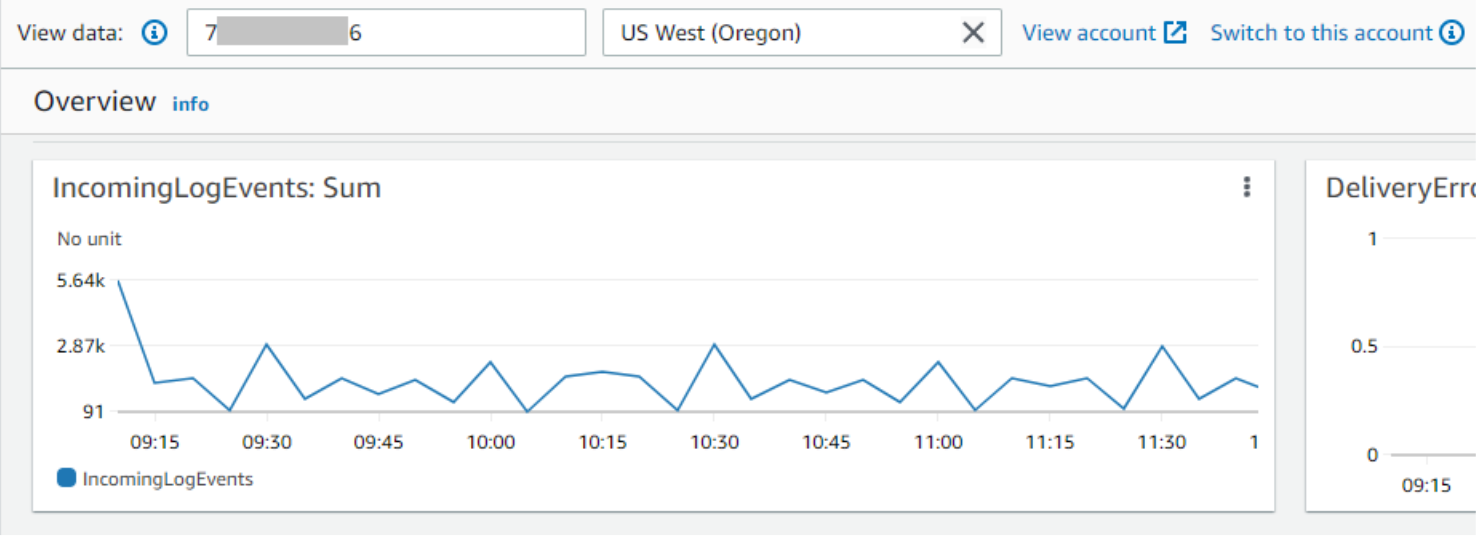The width and height of the screenshot is (1478, 539).
Task: Open the IncomingLogEvents widget three-dot menu
Action: coord(1246,187)
